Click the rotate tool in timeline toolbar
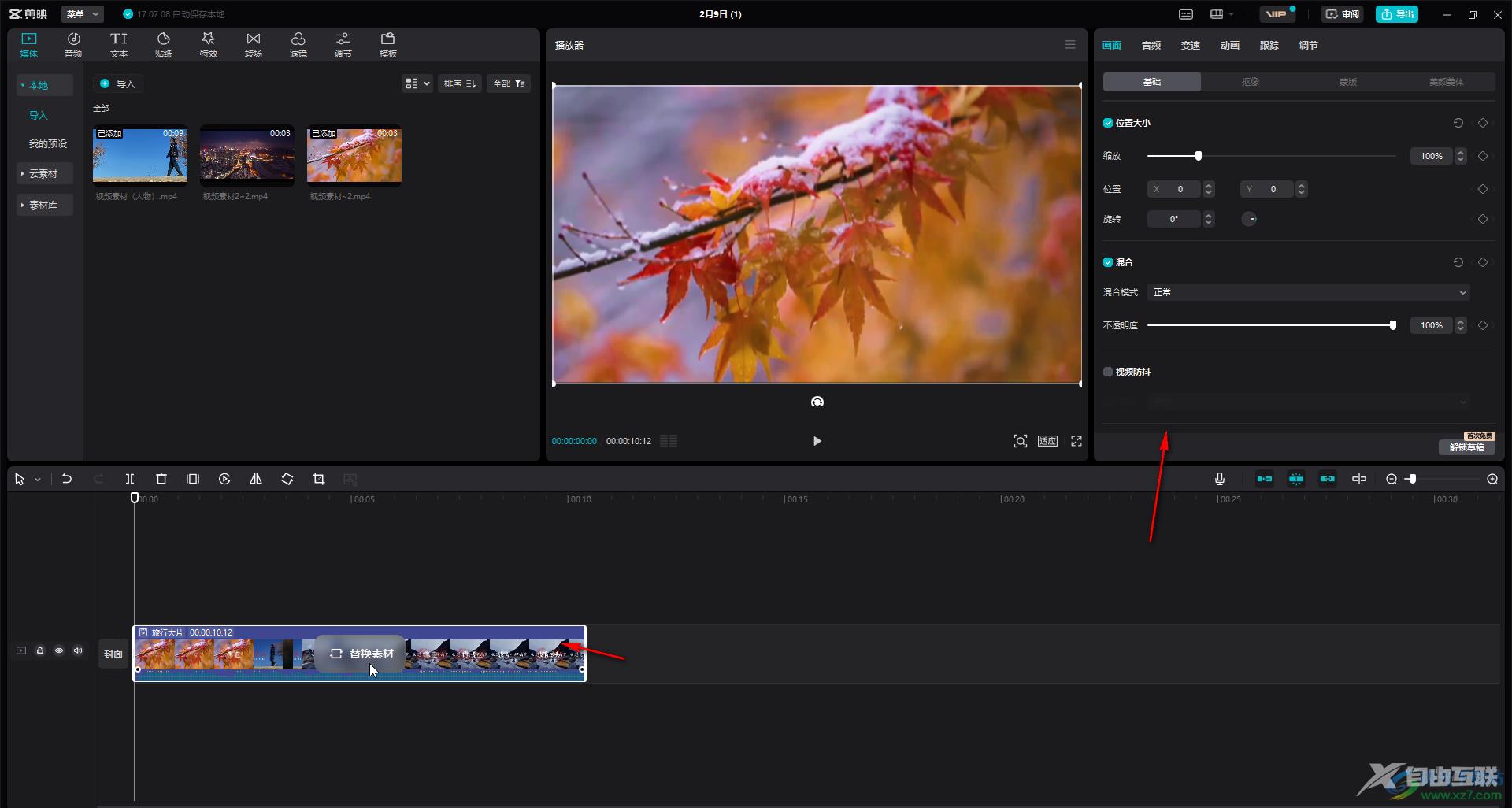The image size is (1512, 808). pyautogui.click(x=287, y=479)
